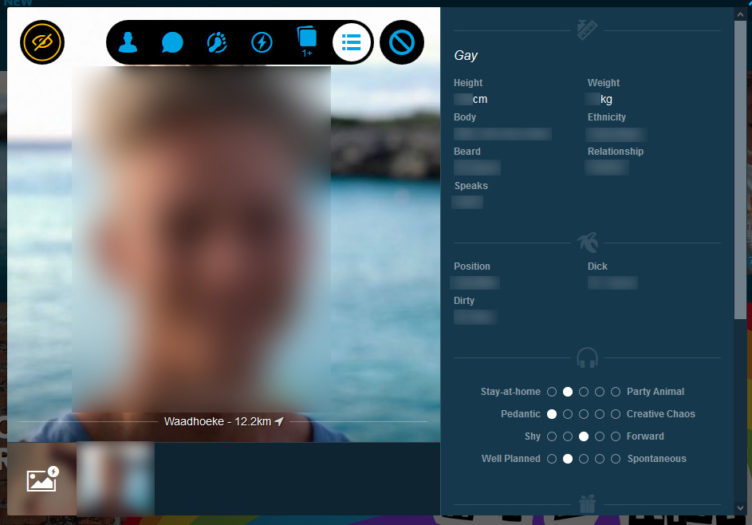Viewport: 752px width, 525px height.
Task: Click the vertical scrollbar thumb
Action: click(740, 170)
